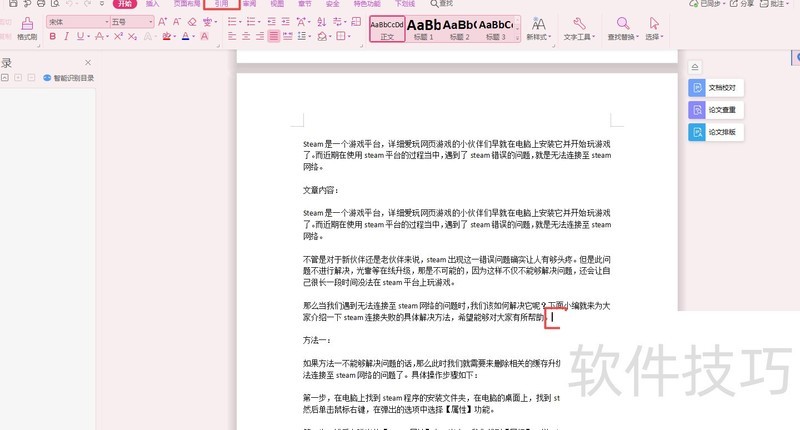This screenshot has width=800, height=430.
Task: Expand the styles gallery list
Action: (517, 38)
